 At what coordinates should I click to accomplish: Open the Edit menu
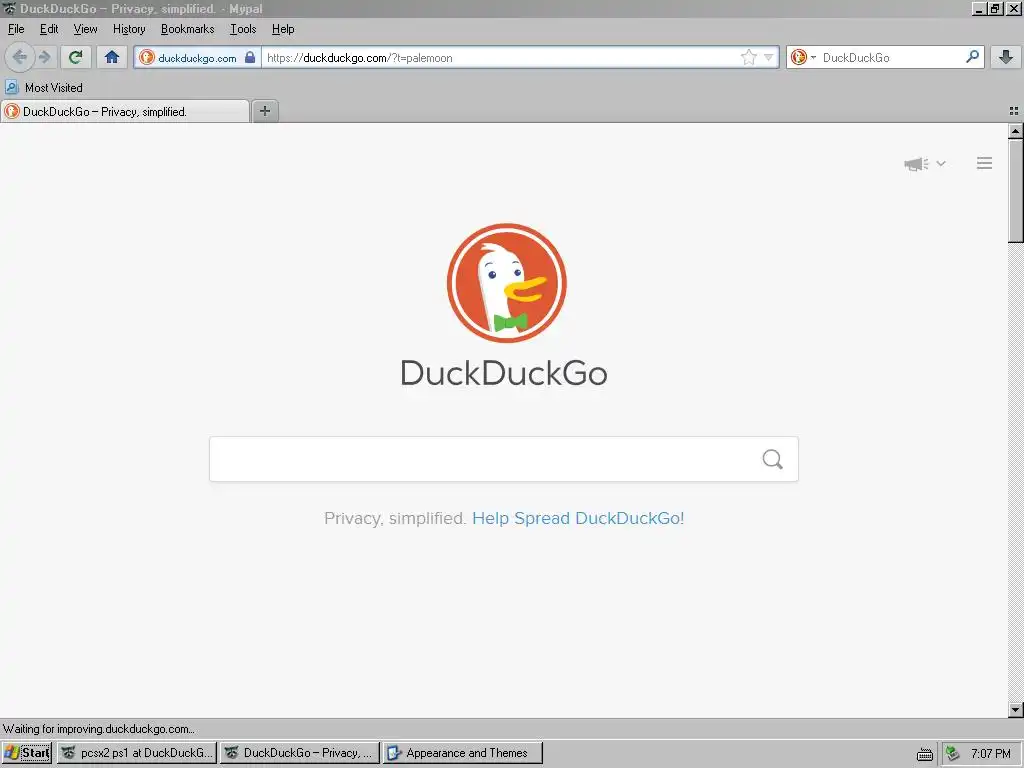[x=49, y=29]
